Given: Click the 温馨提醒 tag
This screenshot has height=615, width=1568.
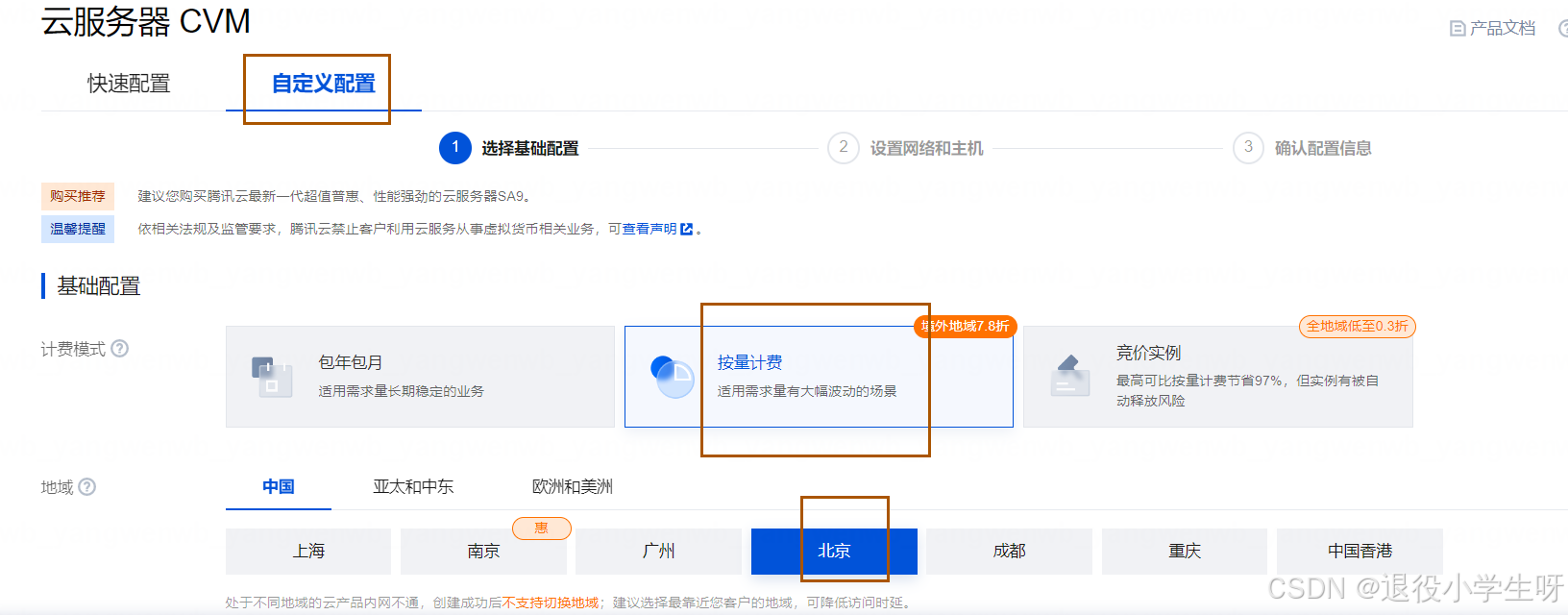Looking at the screenshot, I should (x=78, y=229).
